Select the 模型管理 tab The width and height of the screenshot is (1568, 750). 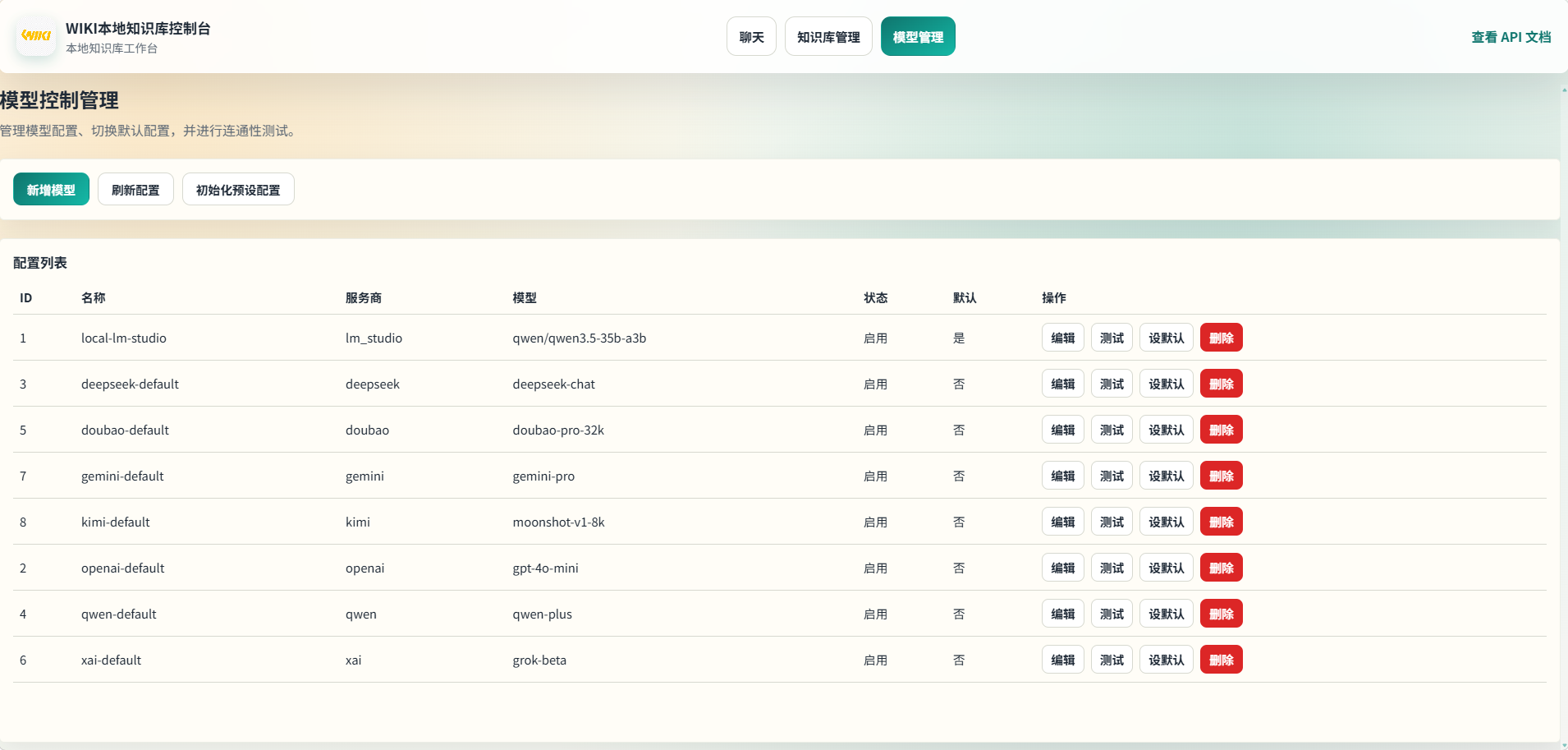tap(918, 37)
